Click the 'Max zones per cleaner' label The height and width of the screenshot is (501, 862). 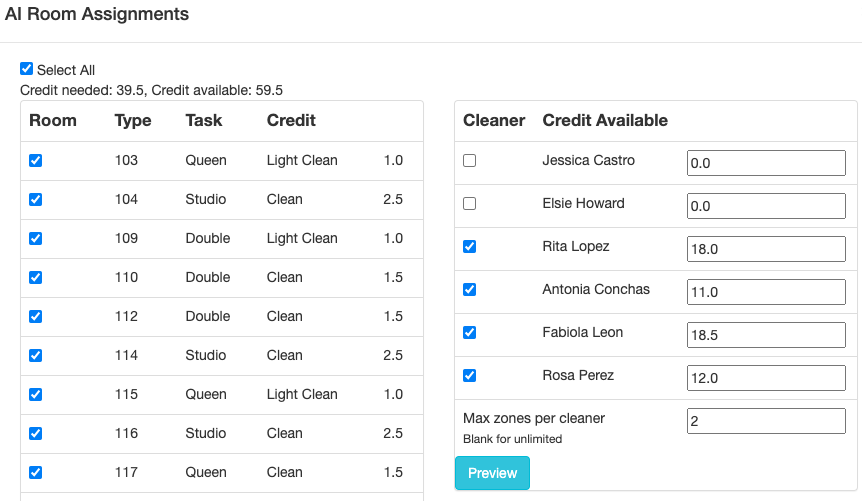pos(534,419)
